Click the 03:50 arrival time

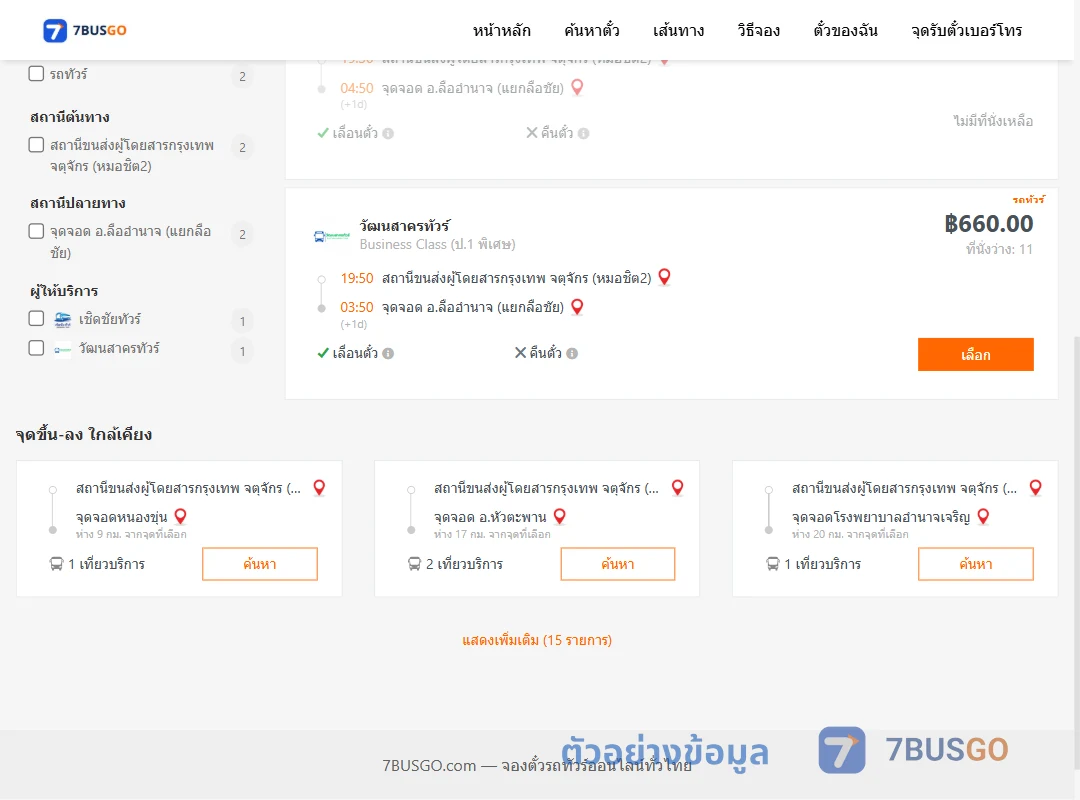(x=357, y=307)
